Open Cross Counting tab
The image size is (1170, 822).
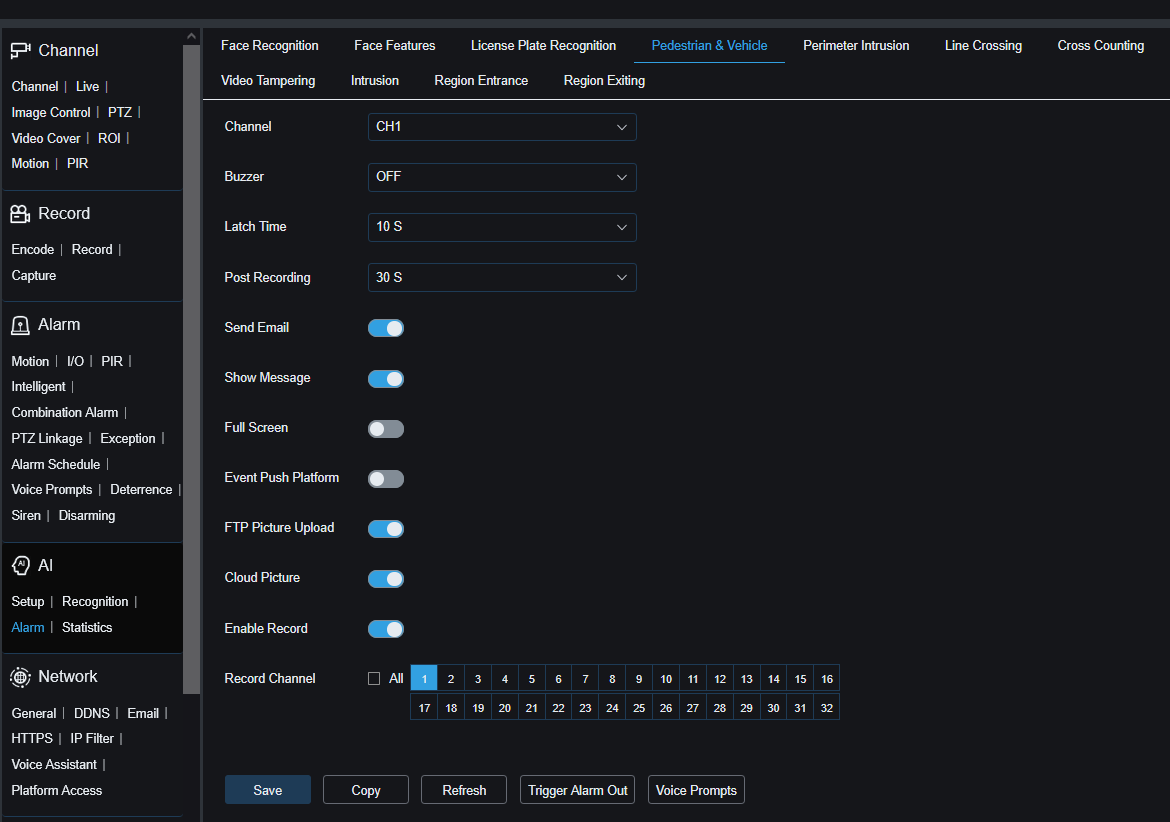[1101, 46]
